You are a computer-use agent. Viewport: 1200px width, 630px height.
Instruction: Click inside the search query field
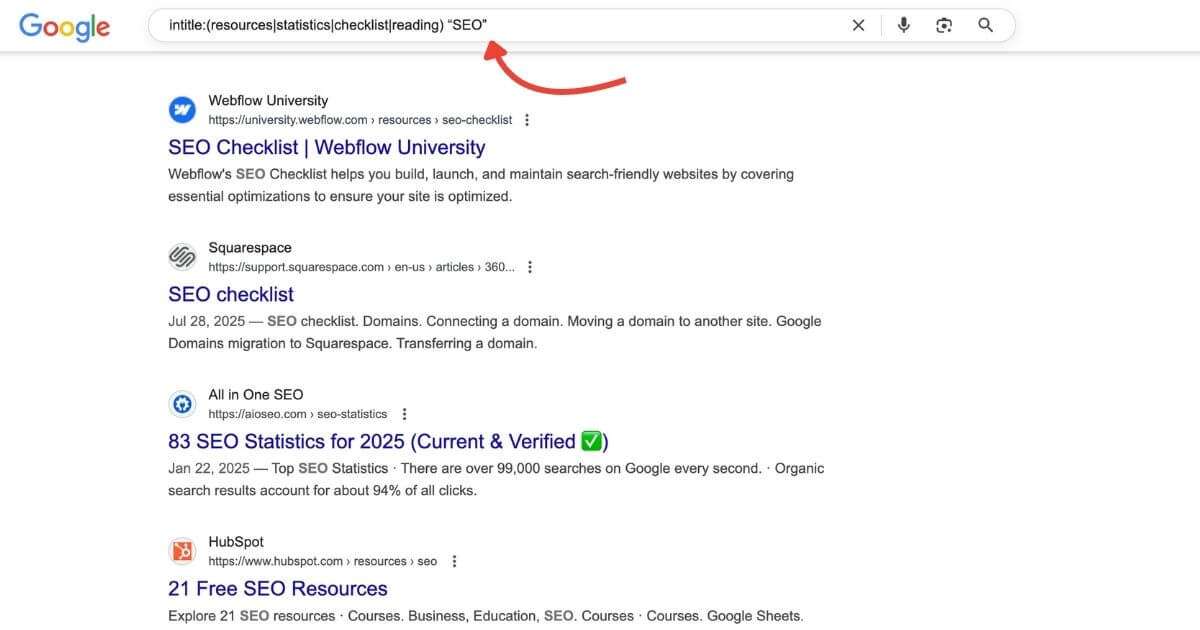(x=500, y=25)
